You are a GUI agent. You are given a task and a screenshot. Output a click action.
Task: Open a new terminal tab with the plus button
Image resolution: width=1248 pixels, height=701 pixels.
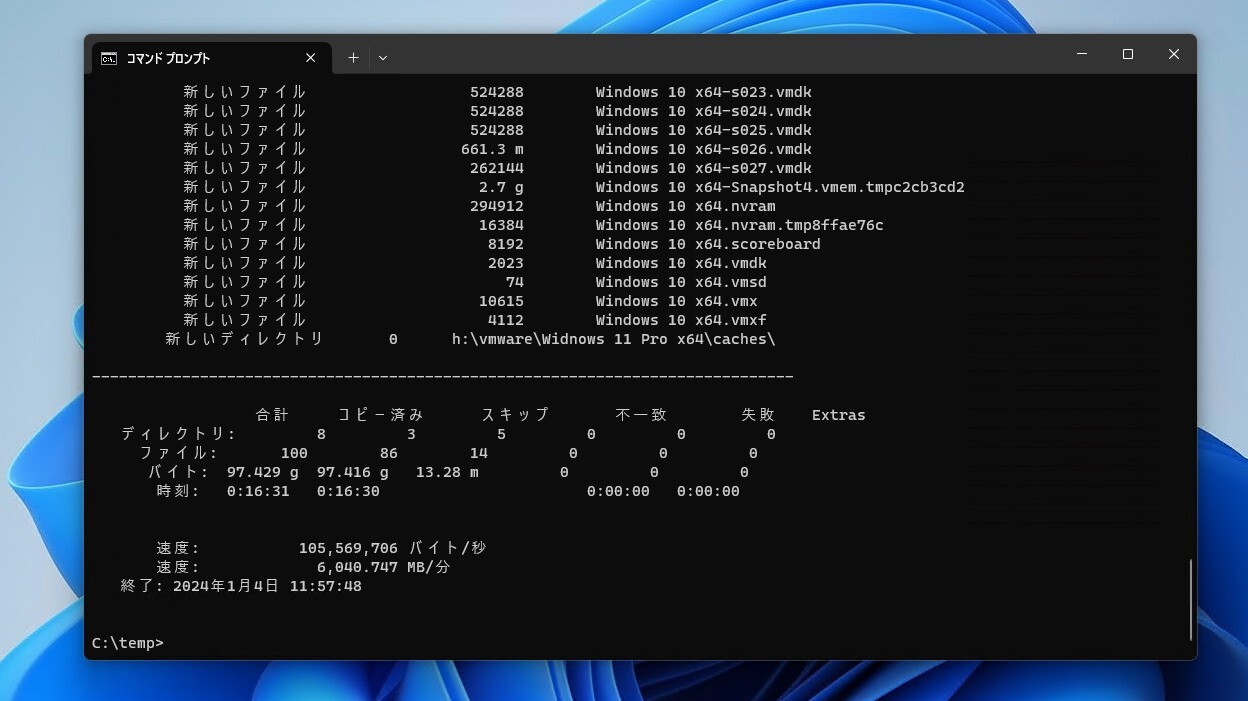point(353,58)
